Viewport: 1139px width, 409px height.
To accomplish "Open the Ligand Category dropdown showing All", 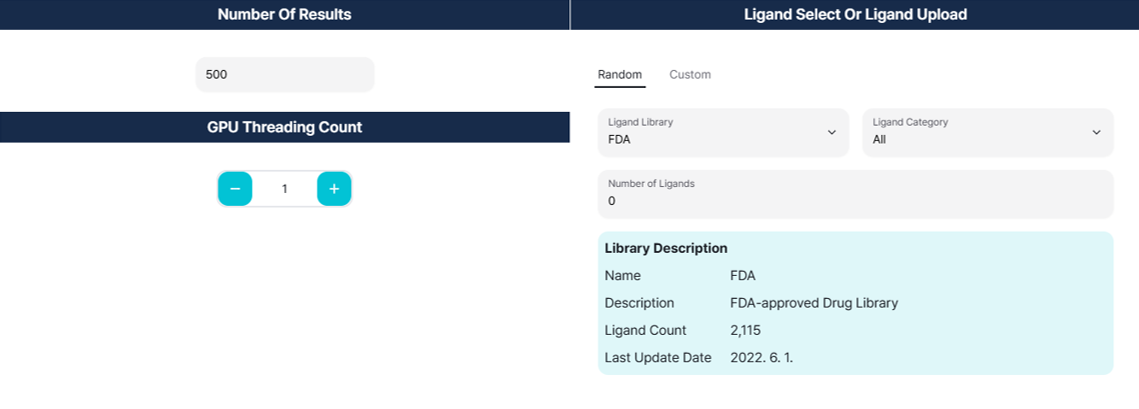I will (x=987, y=132).
